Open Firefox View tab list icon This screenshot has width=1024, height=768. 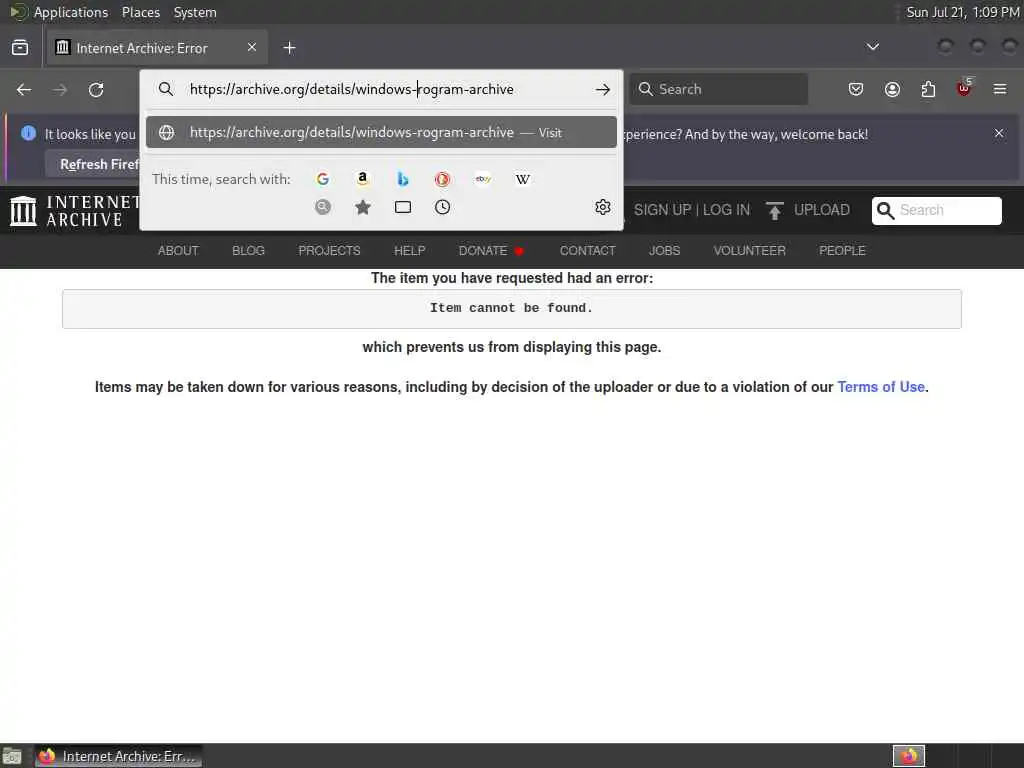tap(20, 48)
